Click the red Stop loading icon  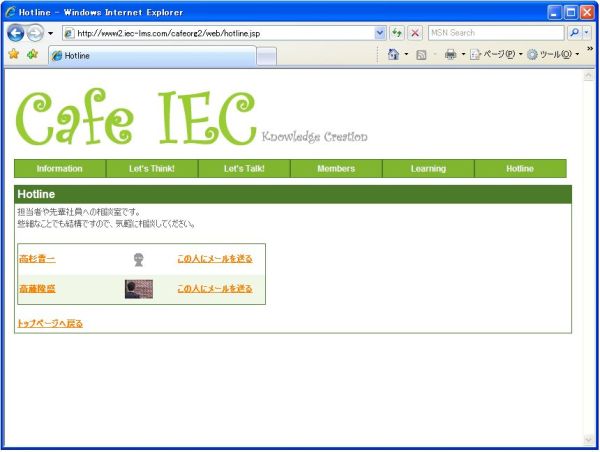click(x=415, y=33)
